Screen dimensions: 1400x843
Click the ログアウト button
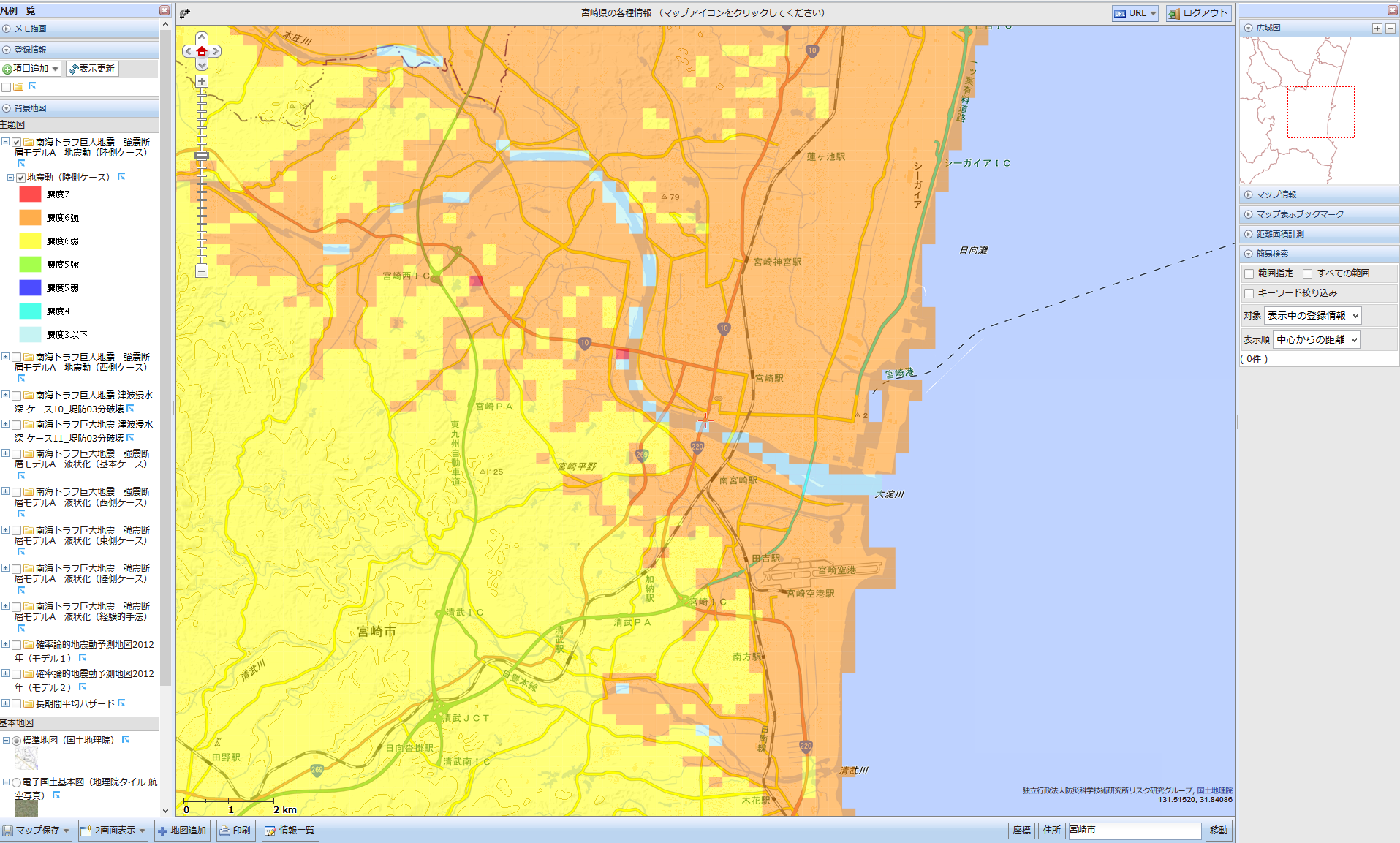tap(1198, 13)
